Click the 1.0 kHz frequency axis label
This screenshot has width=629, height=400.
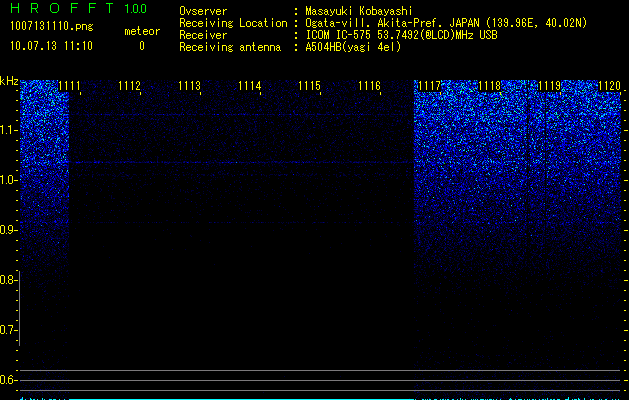coord(8,180)
